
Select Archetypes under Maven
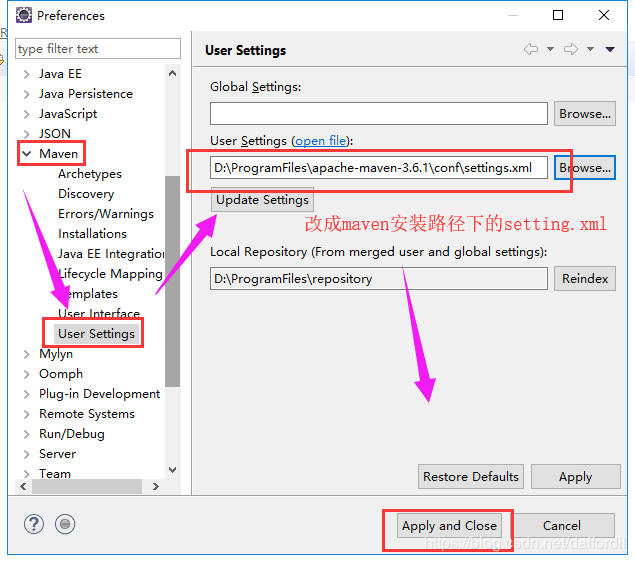tap(89, 174)
